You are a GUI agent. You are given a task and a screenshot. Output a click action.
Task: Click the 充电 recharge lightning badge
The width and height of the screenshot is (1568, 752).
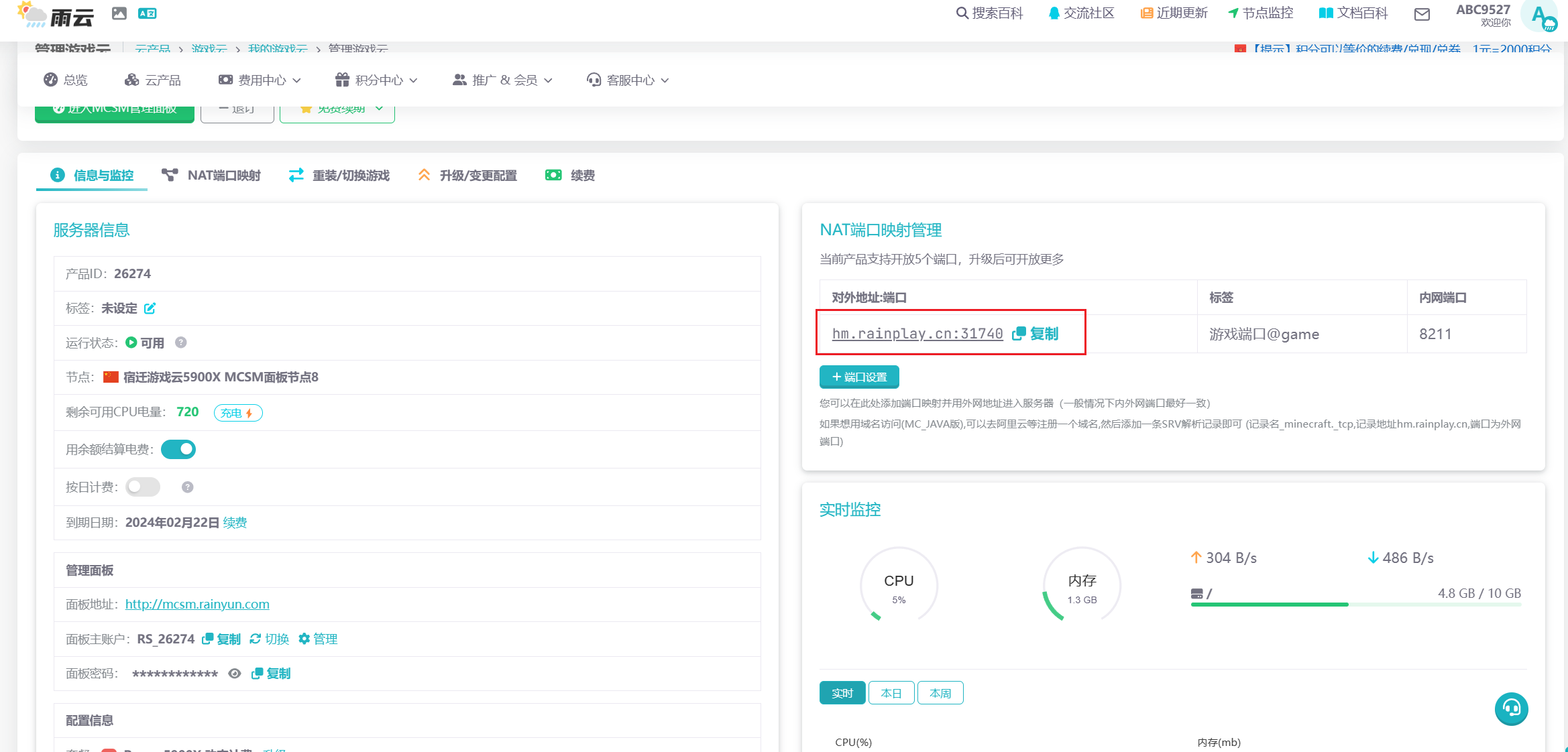(x=237, y=413)
